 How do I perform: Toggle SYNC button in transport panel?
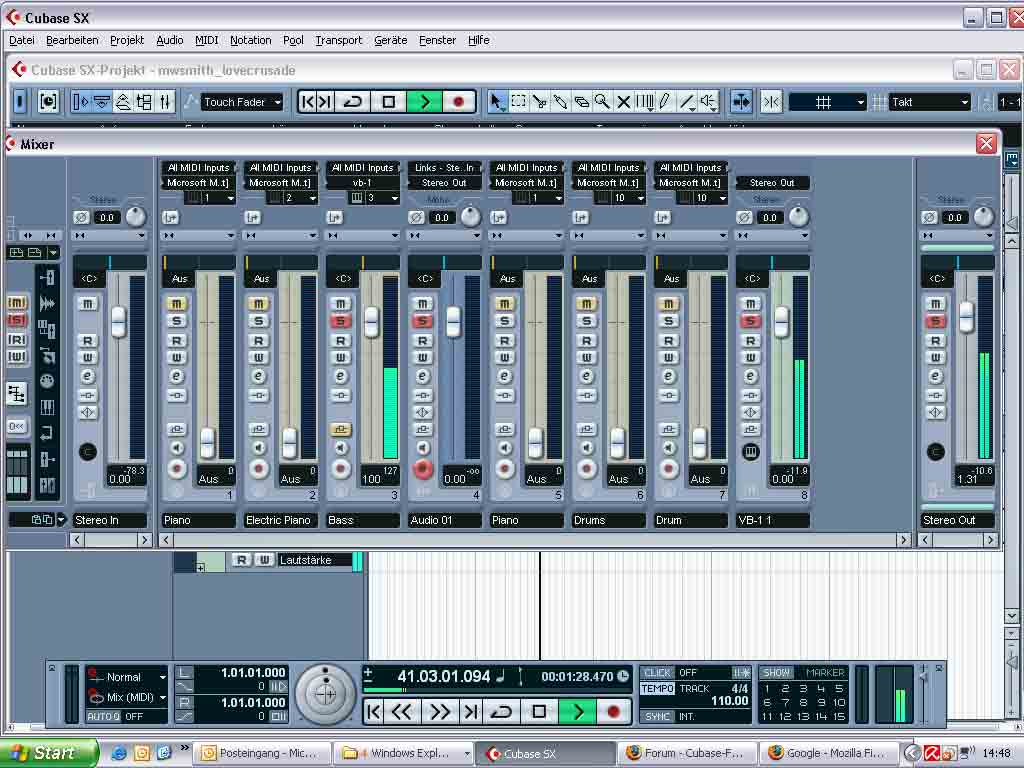point(657,716)
